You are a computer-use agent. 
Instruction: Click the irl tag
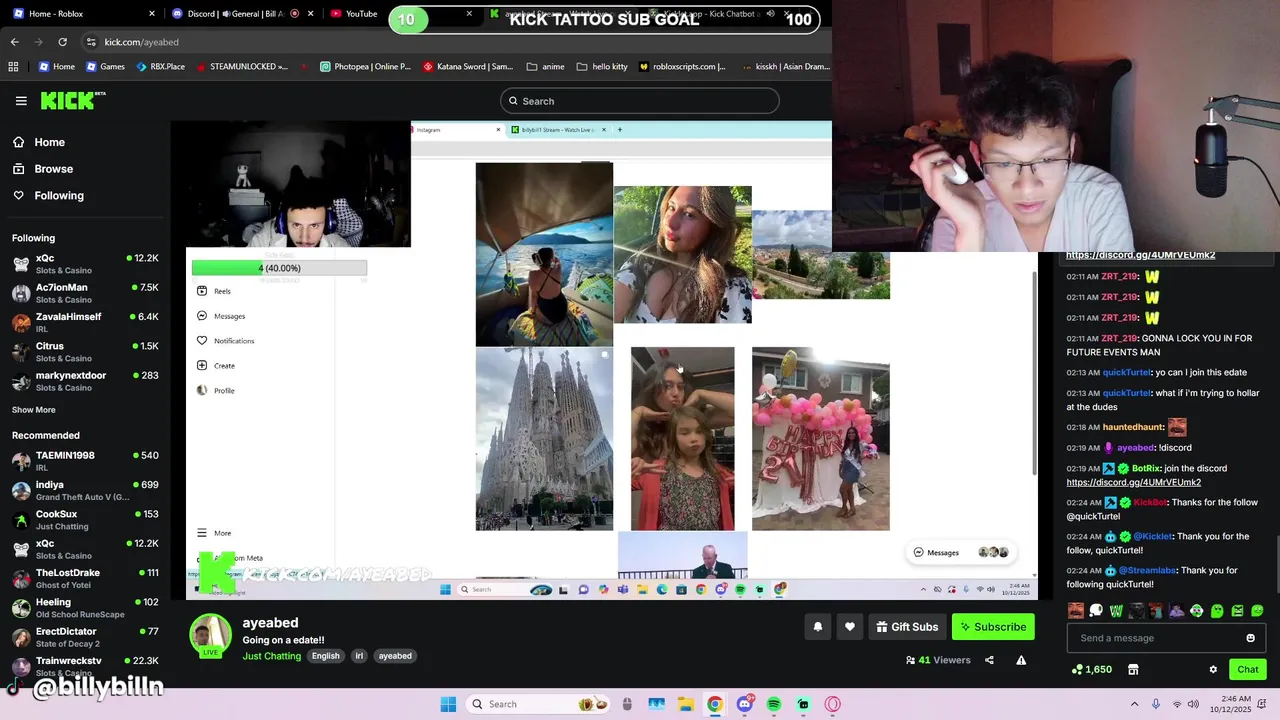[x=359, y=656]
